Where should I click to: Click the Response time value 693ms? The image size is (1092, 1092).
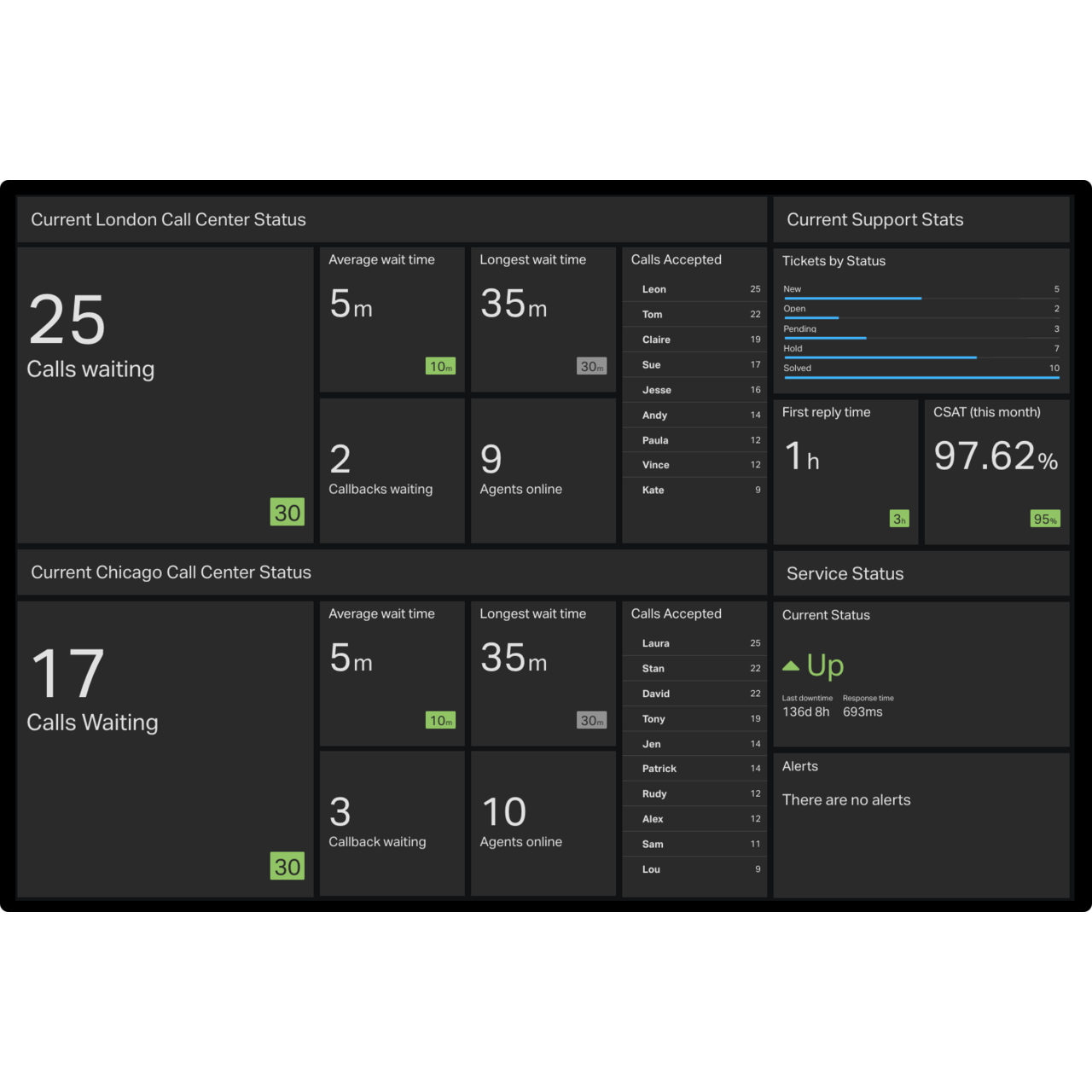(x=863, y=712)
